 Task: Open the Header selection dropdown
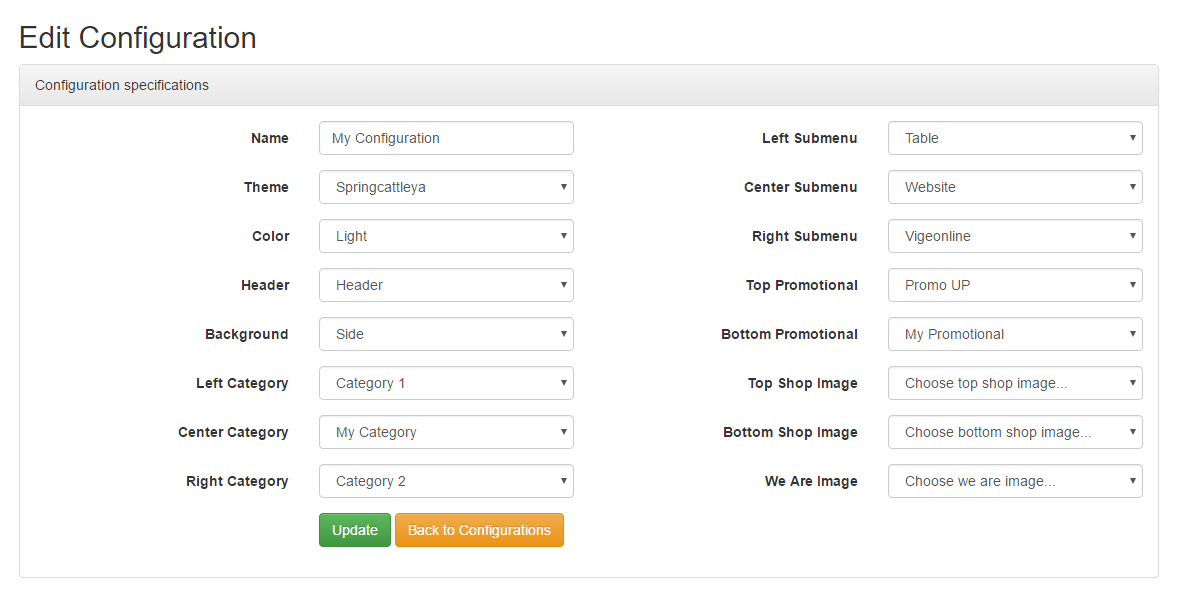pos(446,285)
